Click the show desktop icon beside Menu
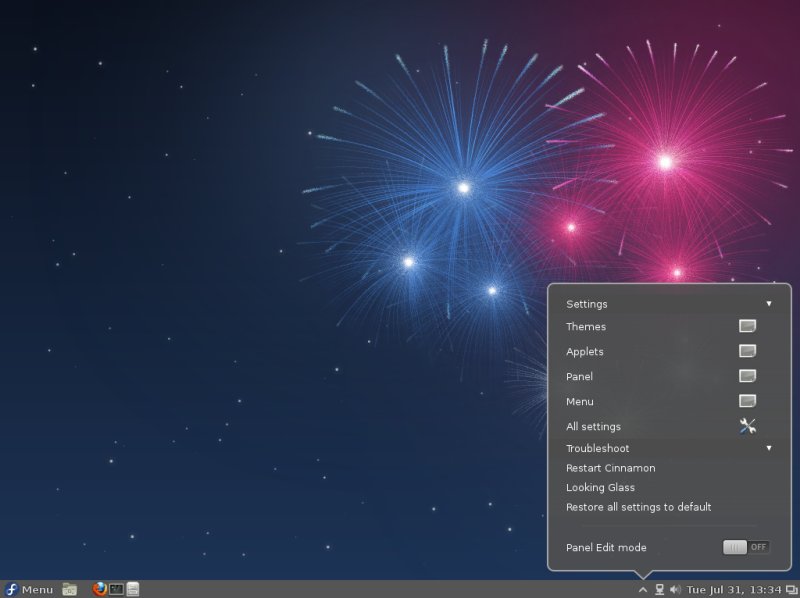Viewport: 800px width, 598px height. [x=69, y=589]
